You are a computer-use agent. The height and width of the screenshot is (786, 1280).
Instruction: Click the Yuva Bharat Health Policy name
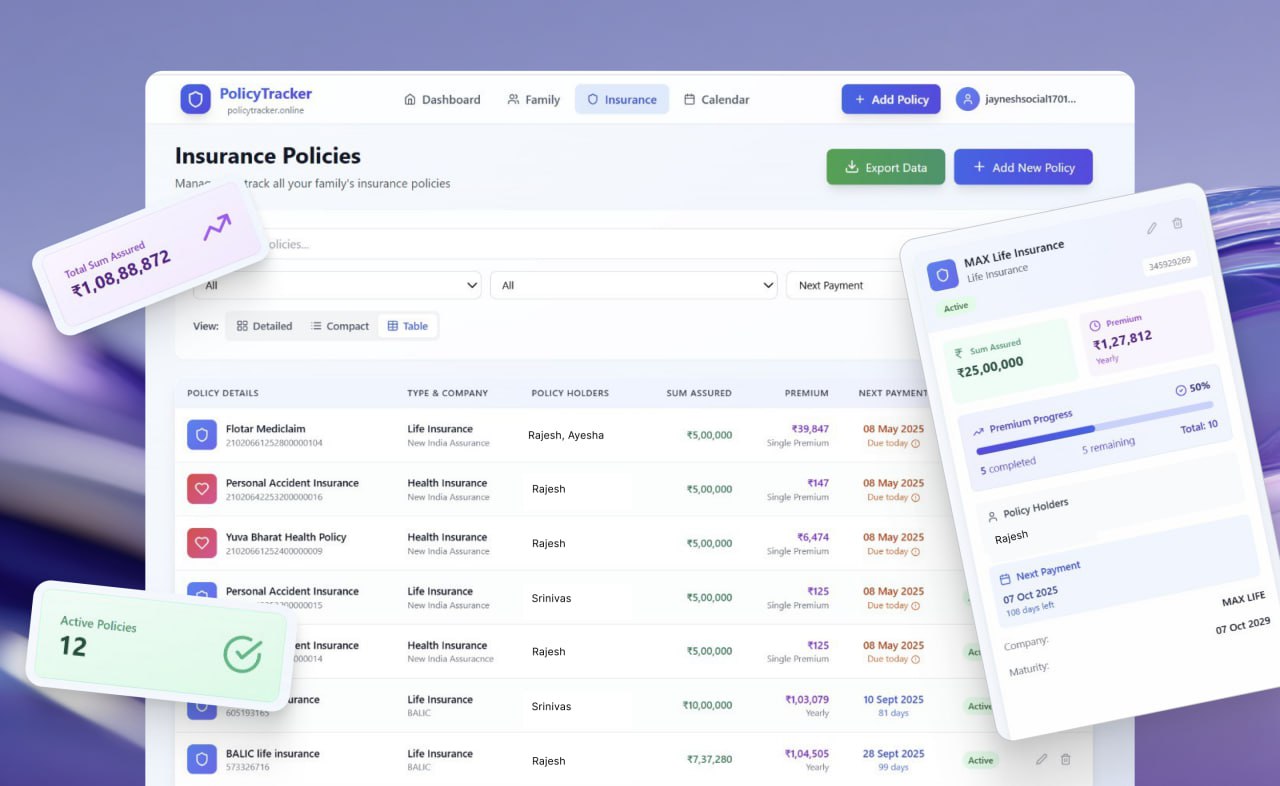[286, 537]
